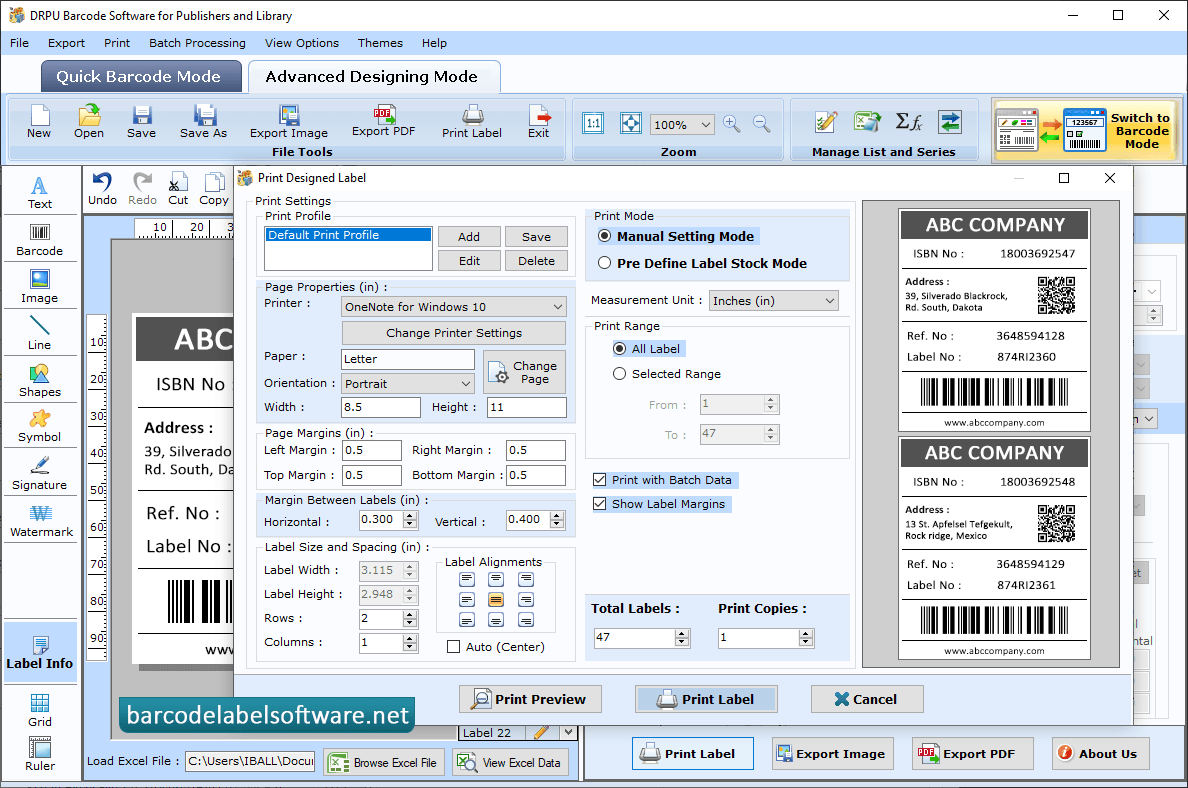
Task: Open the View Options menu
Action: click(x=302, y=43)
